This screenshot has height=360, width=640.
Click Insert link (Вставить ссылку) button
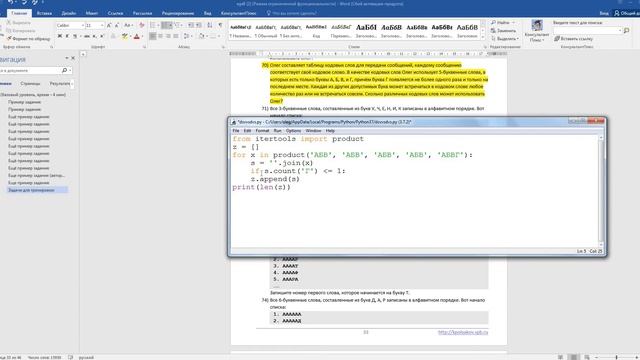(x=573, y=39)
